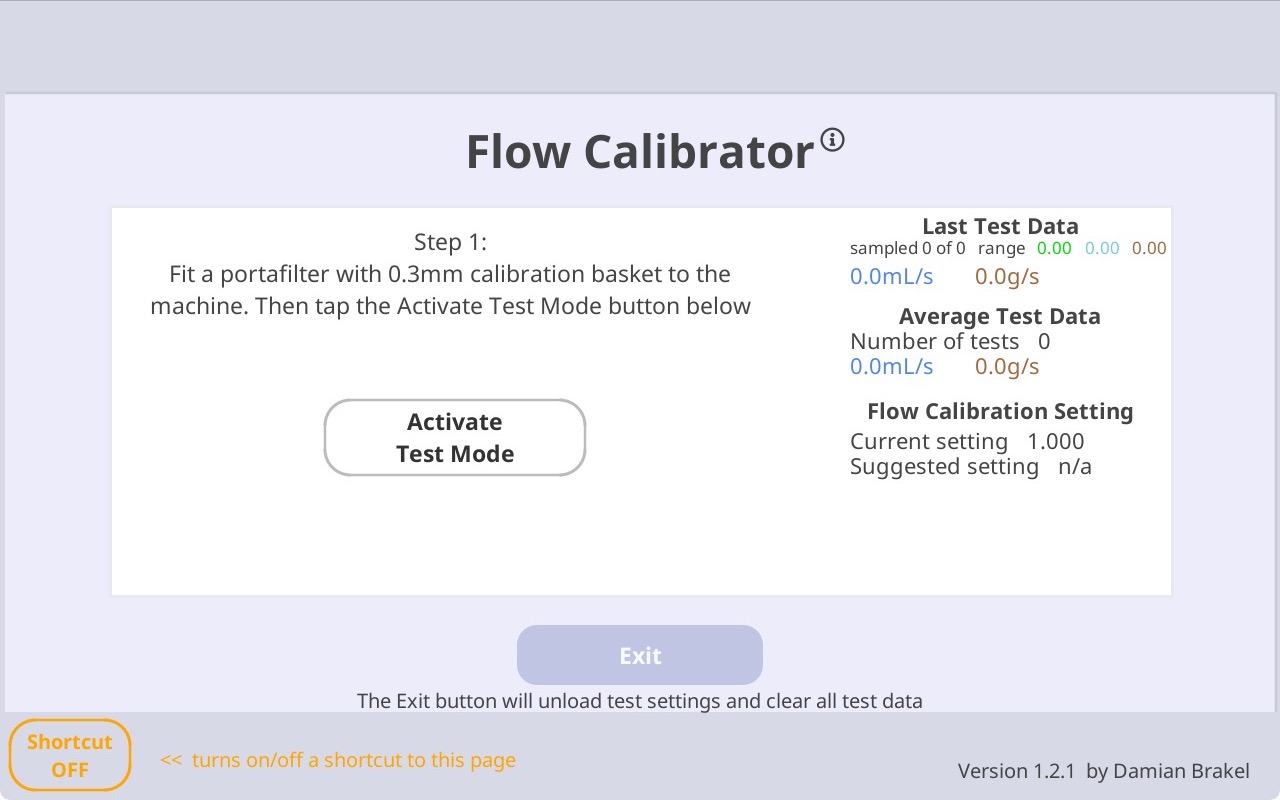Tap the Activate Test Mode button
The image size is (1280, 800).
pyautogui.click(x=455, y=438)
